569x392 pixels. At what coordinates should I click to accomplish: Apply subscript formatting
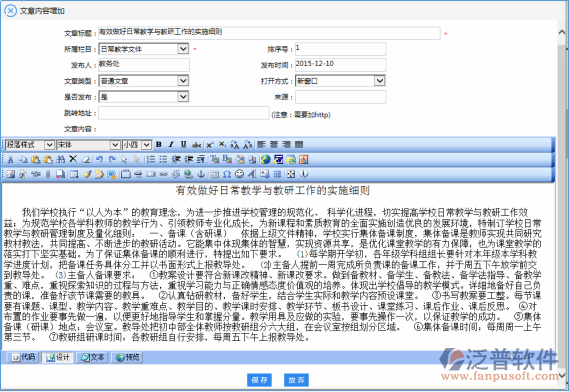click(222, 145)
